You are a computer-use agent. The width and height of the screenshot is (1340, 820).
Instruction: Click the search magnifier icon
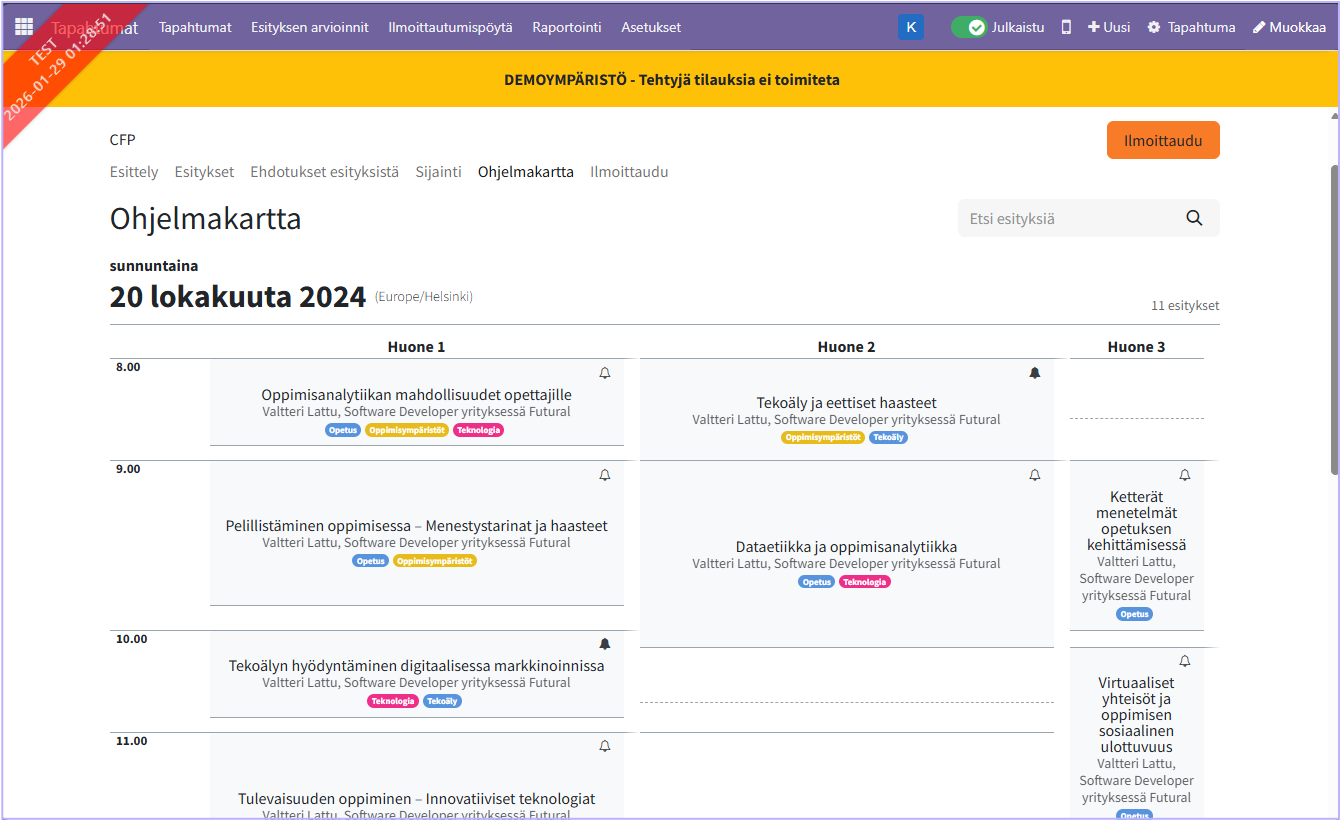1194,219
